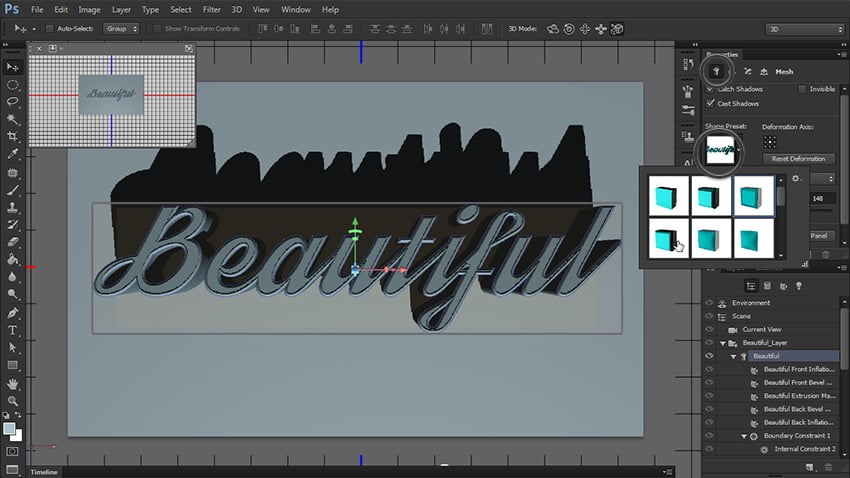Viewport: 850px width, 478px height.
Task: Uncheck Cast Shadows option
Action: pyautogui.click(x=711, y=104)
